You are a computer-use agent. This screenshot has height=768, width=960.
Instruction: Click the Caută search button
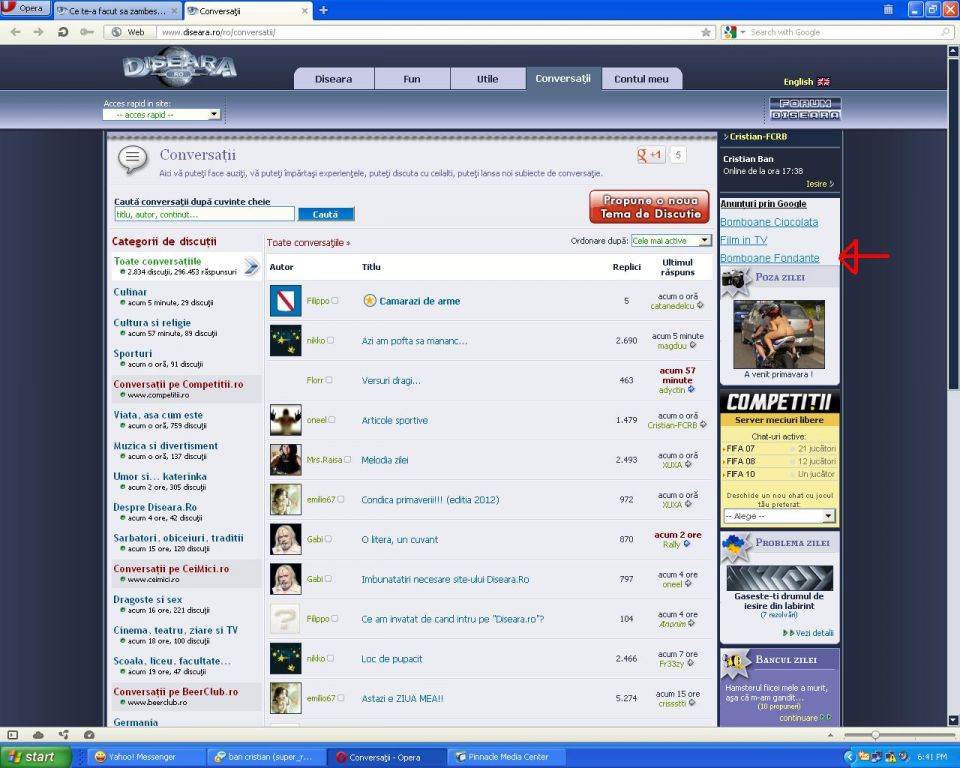click(x=326, y=214)
